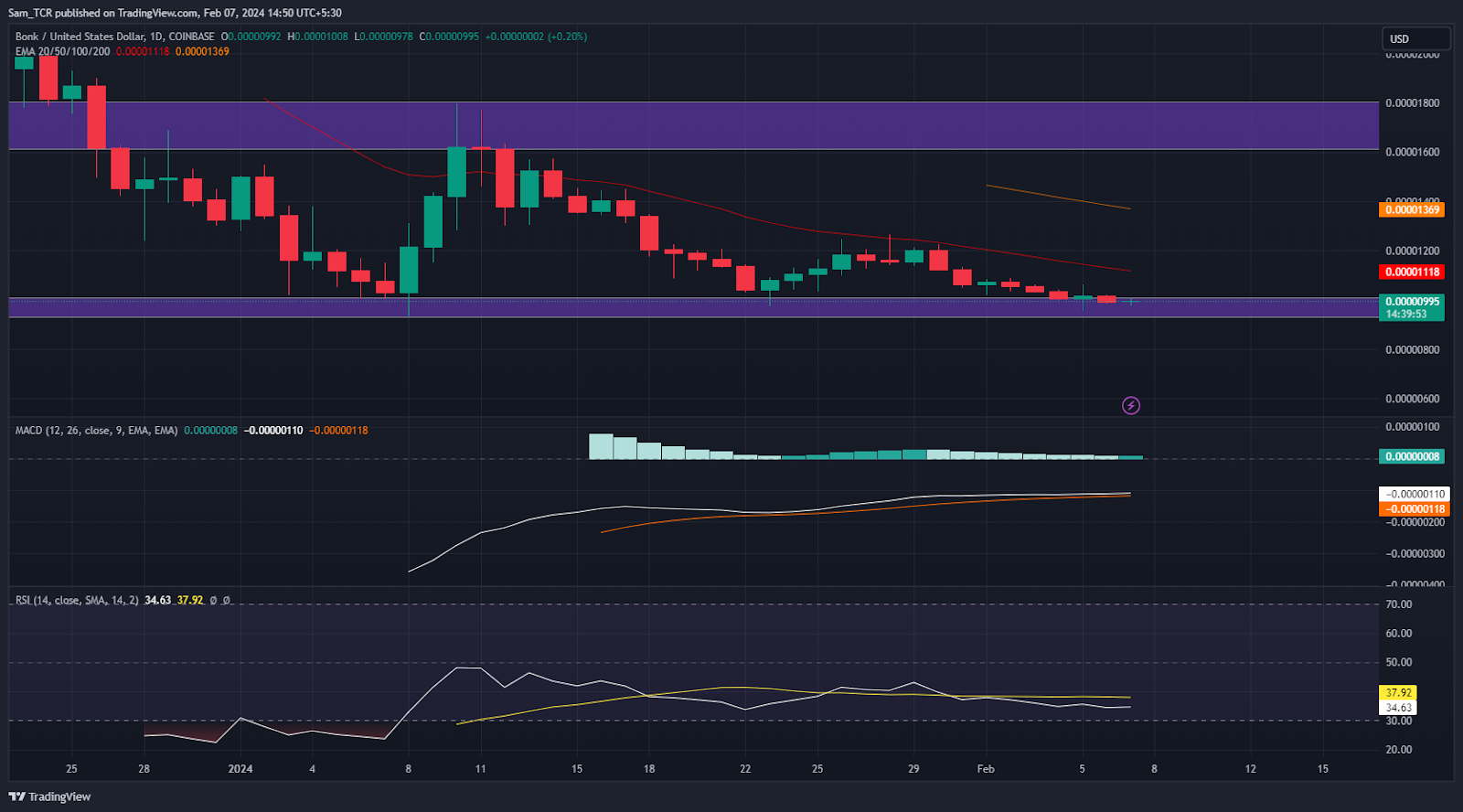Click the low price L0.00000978
1463x812 pixels.
(384, 37)
